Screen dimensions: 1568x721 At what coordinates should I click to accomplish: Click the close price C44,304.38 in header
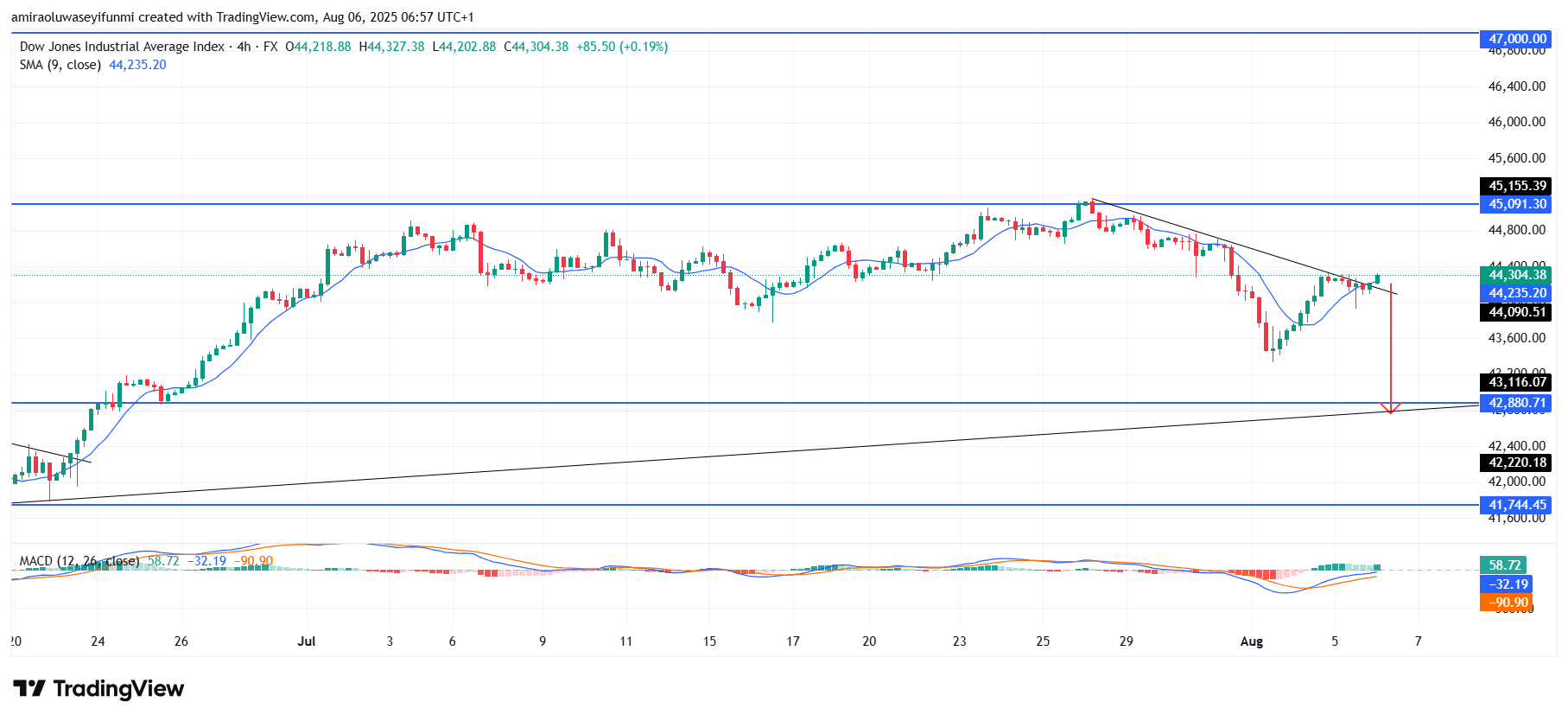coord(536,47)
